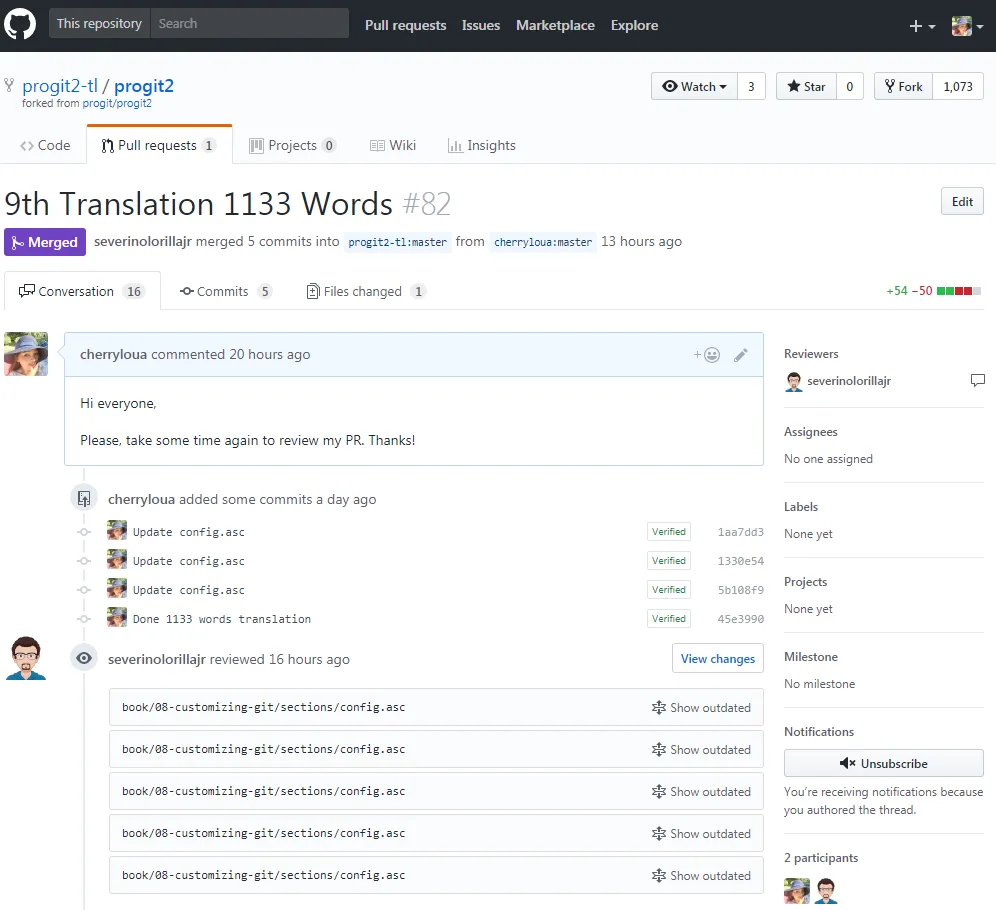Viewport: 996px width, 910px height.
Task: Open the progit2-tl:master branch label
Action: click(x=398, y=242)
